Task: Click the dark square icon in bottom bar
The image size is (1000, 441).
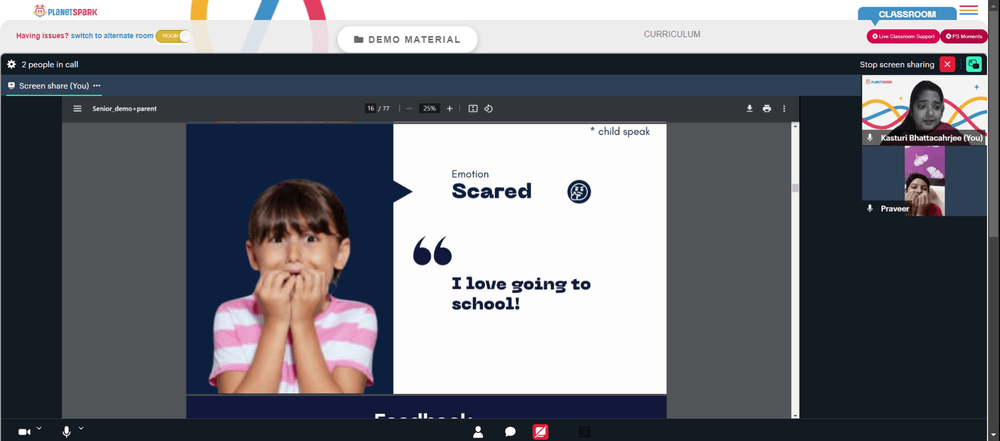Action: (x=584, y=432)
